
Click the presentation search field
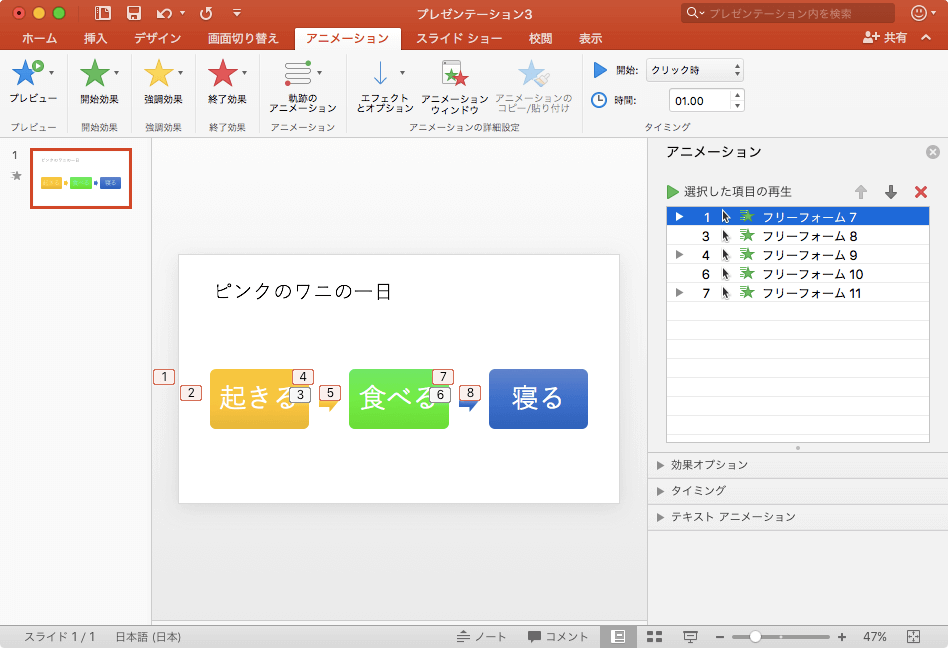point(788,13)
